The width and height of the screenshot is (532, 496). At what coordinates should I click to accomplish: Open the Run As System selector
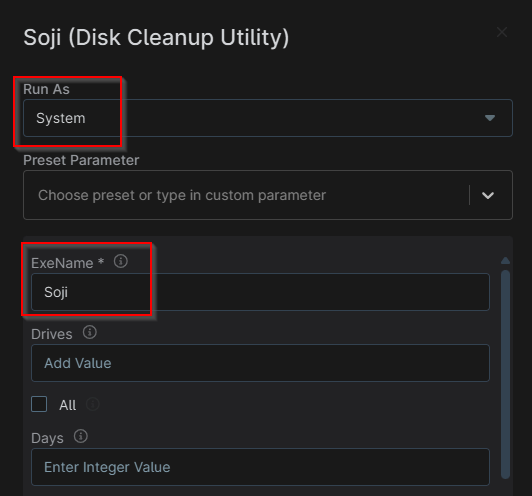268,118
